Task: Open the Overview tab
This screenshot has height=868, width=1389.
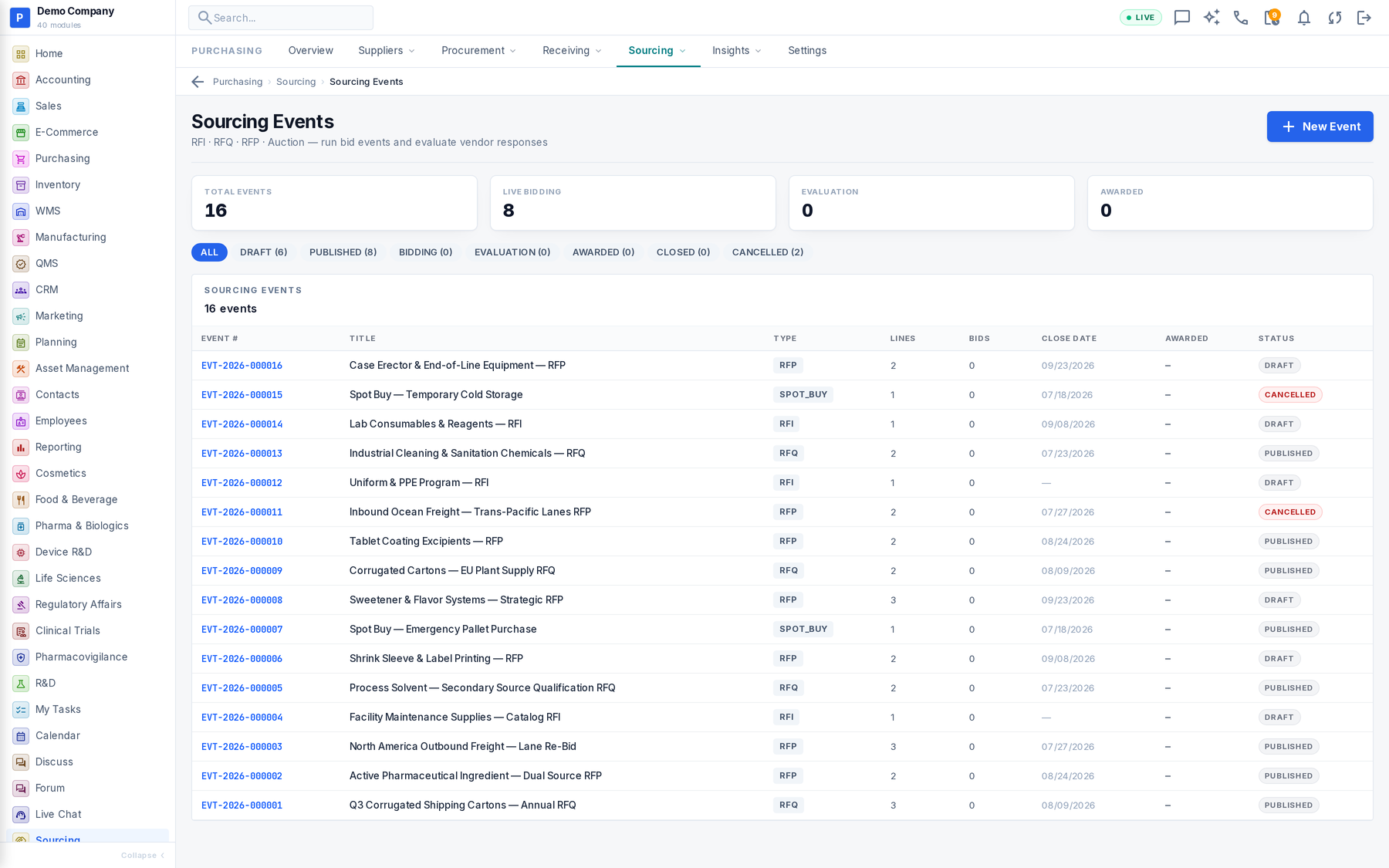Action: [x=311, y=51]
